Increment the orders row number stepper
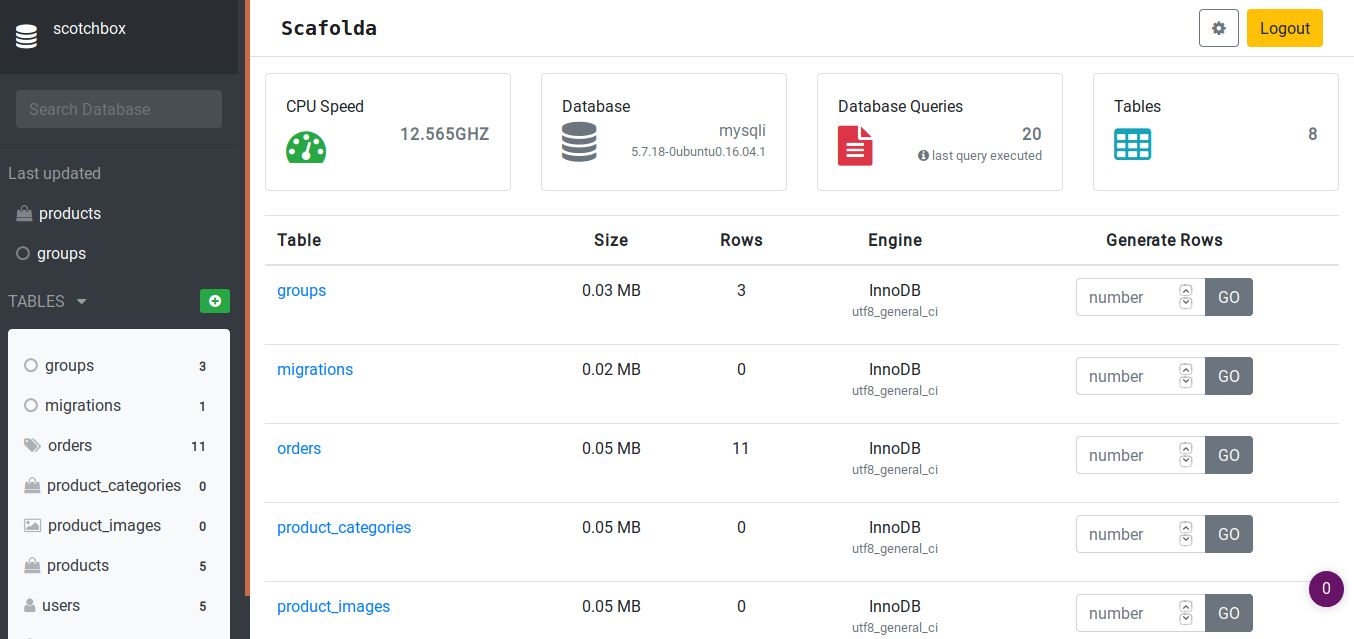The image size is (1354, 639). [1186, 449]
